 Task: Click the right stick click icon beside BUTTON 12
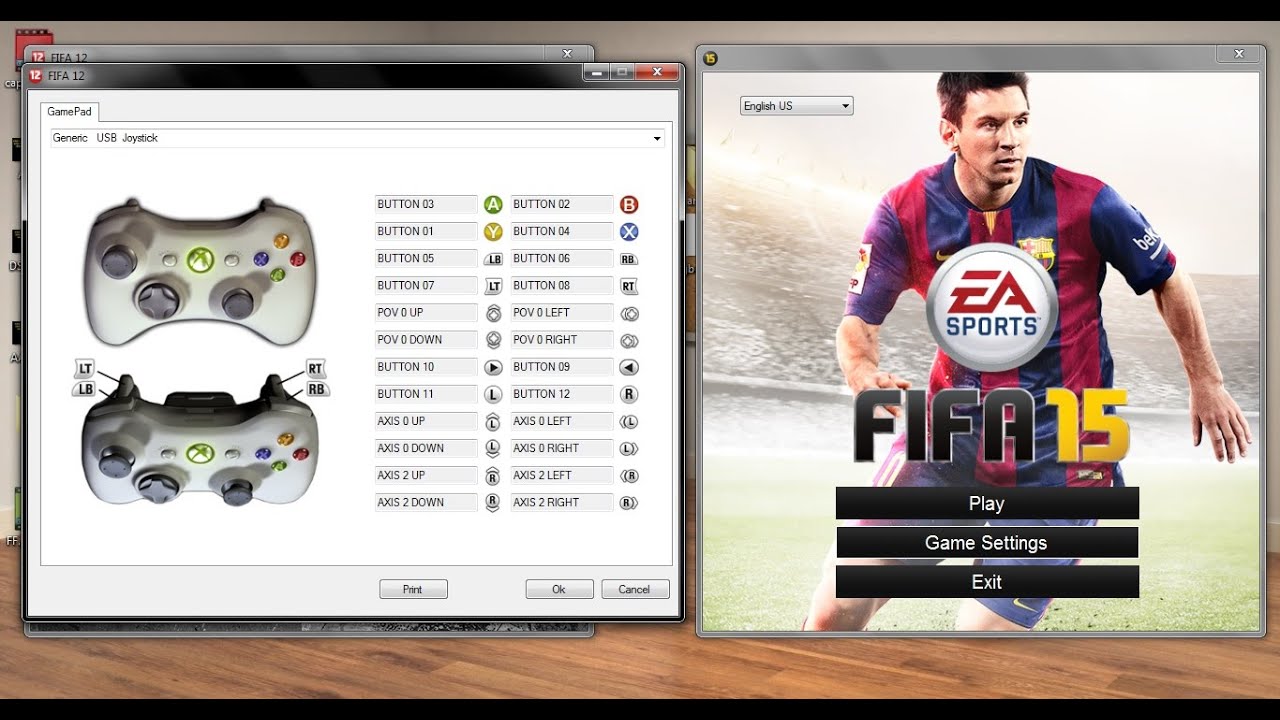pyautogui.click(x=629, y=394)
